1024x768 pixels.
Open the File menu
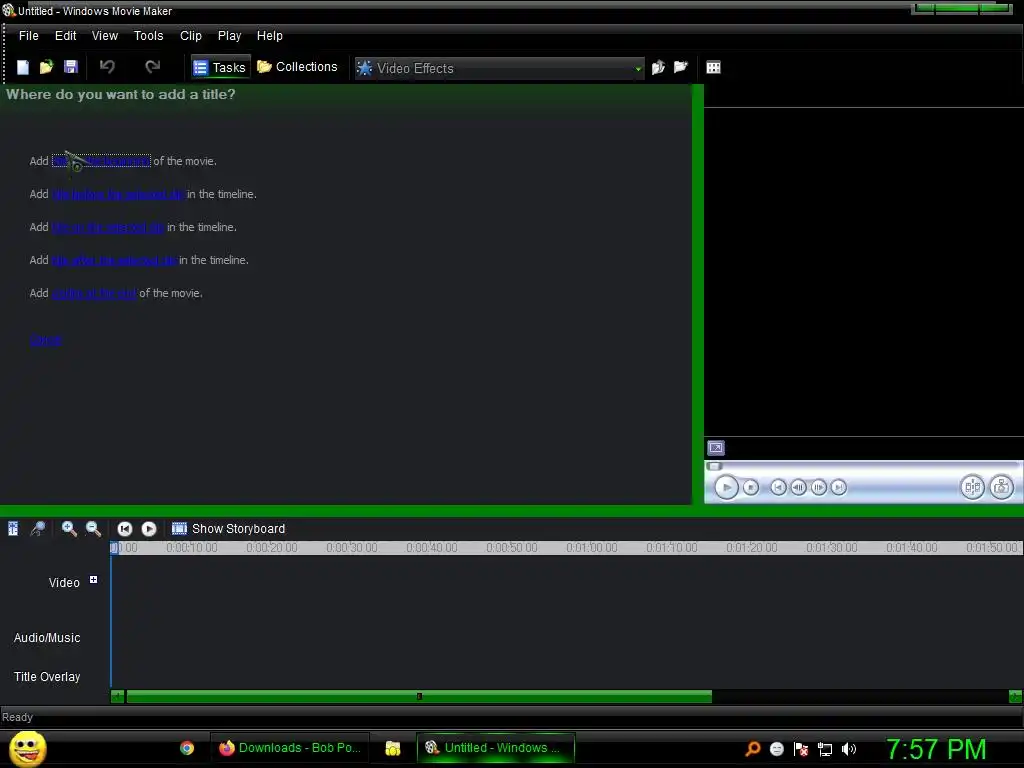pos(29,36)
